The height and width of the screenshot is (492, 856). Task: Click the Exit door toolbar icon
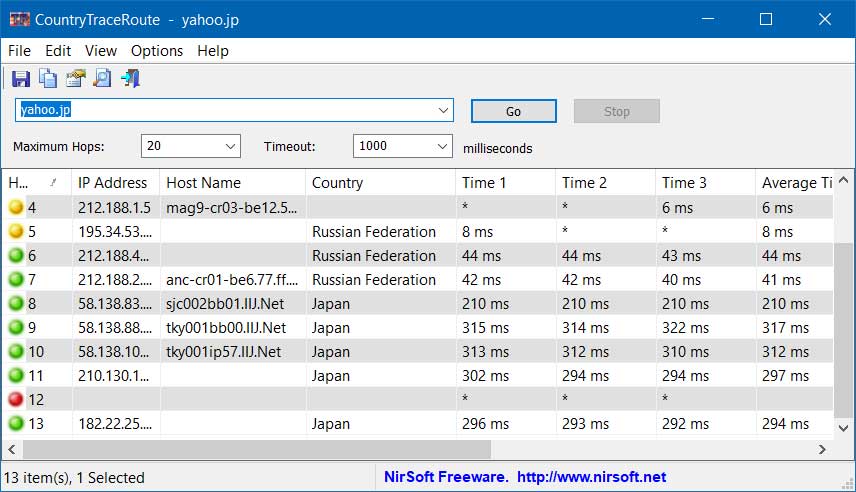(x=130, y=79)
